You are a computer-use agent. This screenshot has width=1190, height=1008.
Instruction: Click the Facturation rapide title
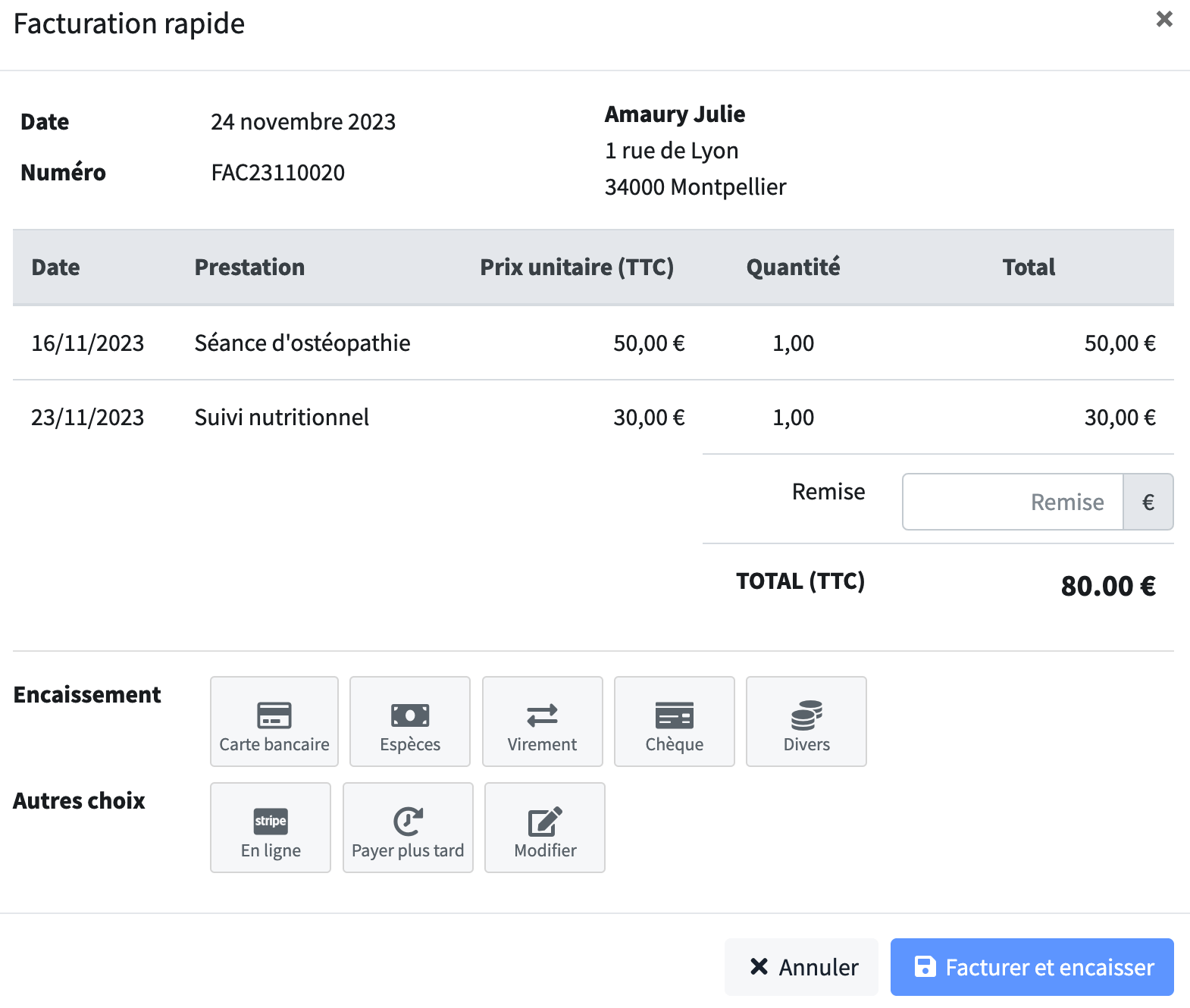coord(129,23)
